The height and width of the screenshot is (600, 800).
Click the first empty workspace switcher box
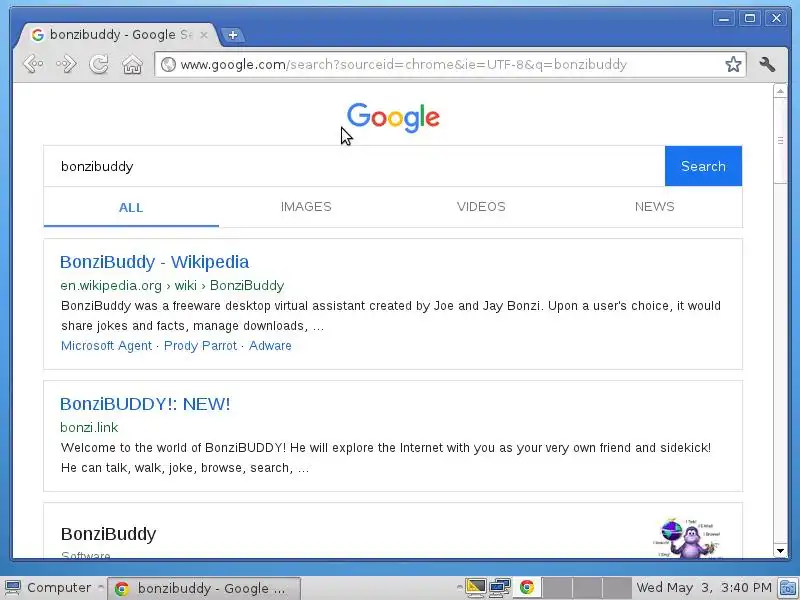point(557,588)
